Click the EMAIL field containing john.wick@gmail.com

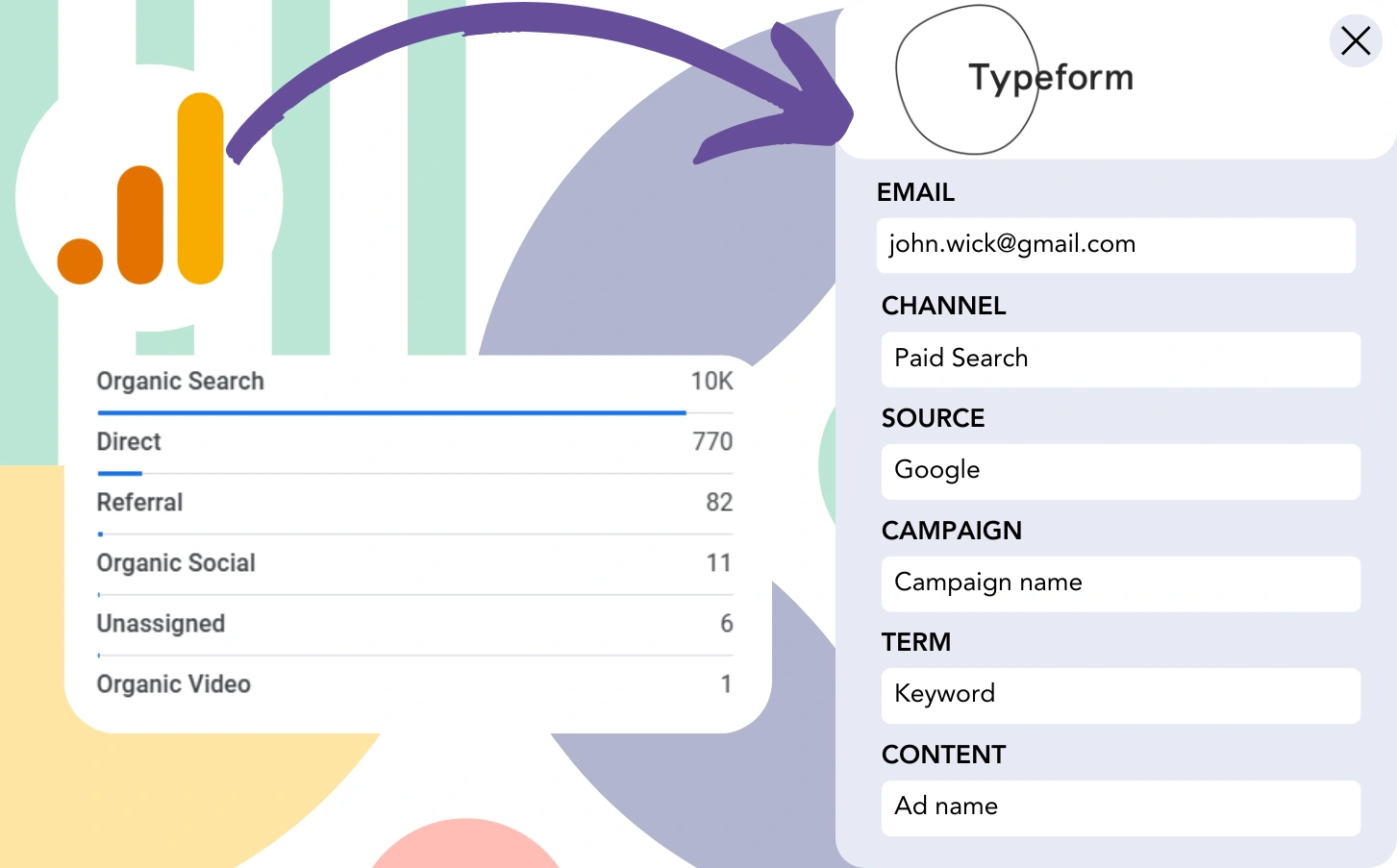(1115, 245)
